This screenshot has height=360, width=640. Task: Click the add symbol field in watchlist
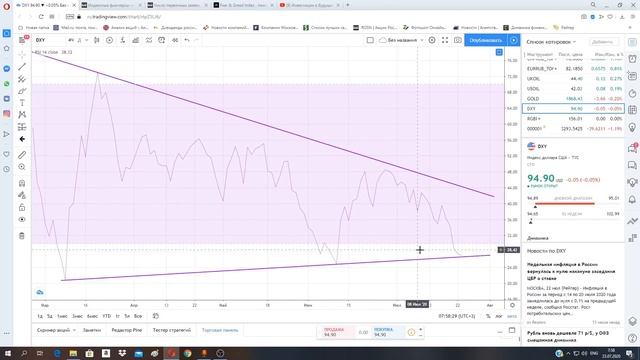pos(603,42)
